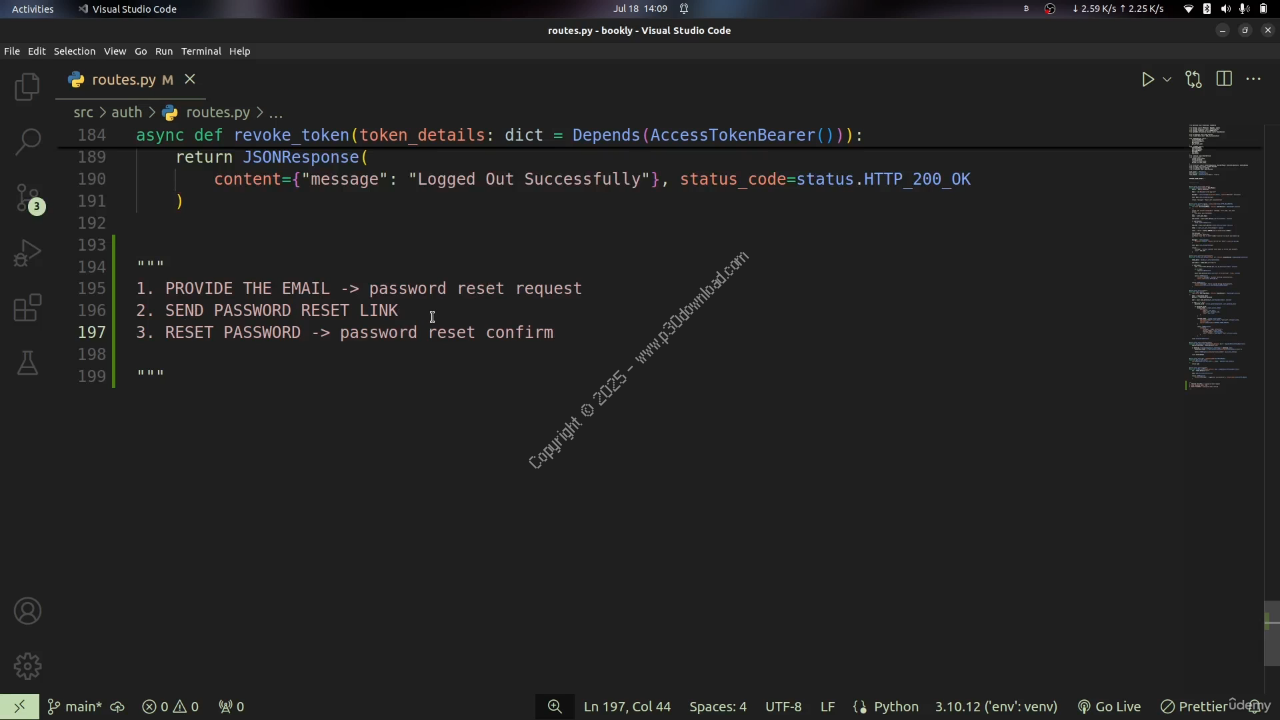Toggle split editor right
The image size is (1280, 720).
click(x=1224, y=79)
